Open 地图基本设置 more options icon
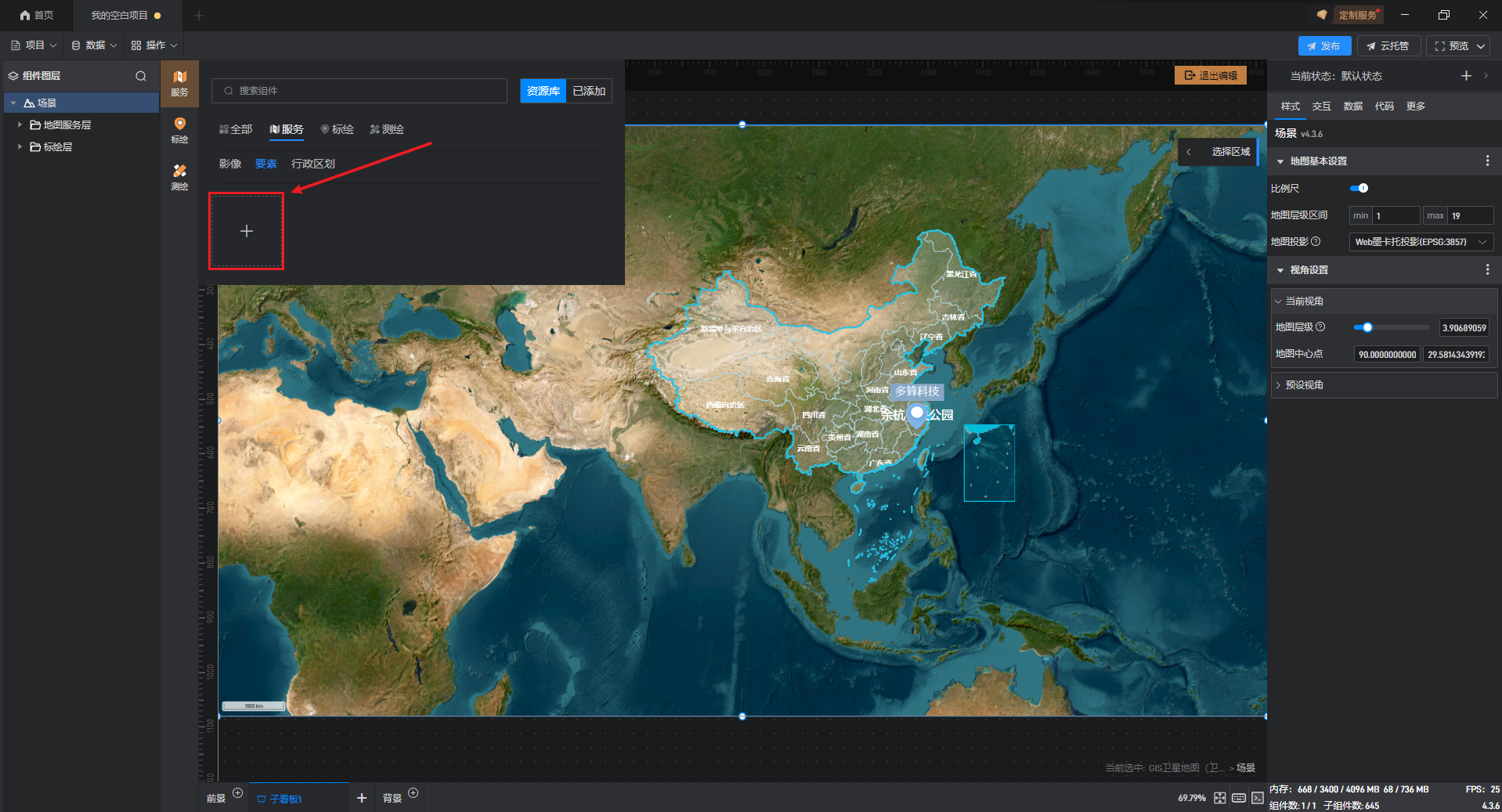The width and height of the screenshot is (1502, 812). pyautogui.click(x=1487, y=161)
